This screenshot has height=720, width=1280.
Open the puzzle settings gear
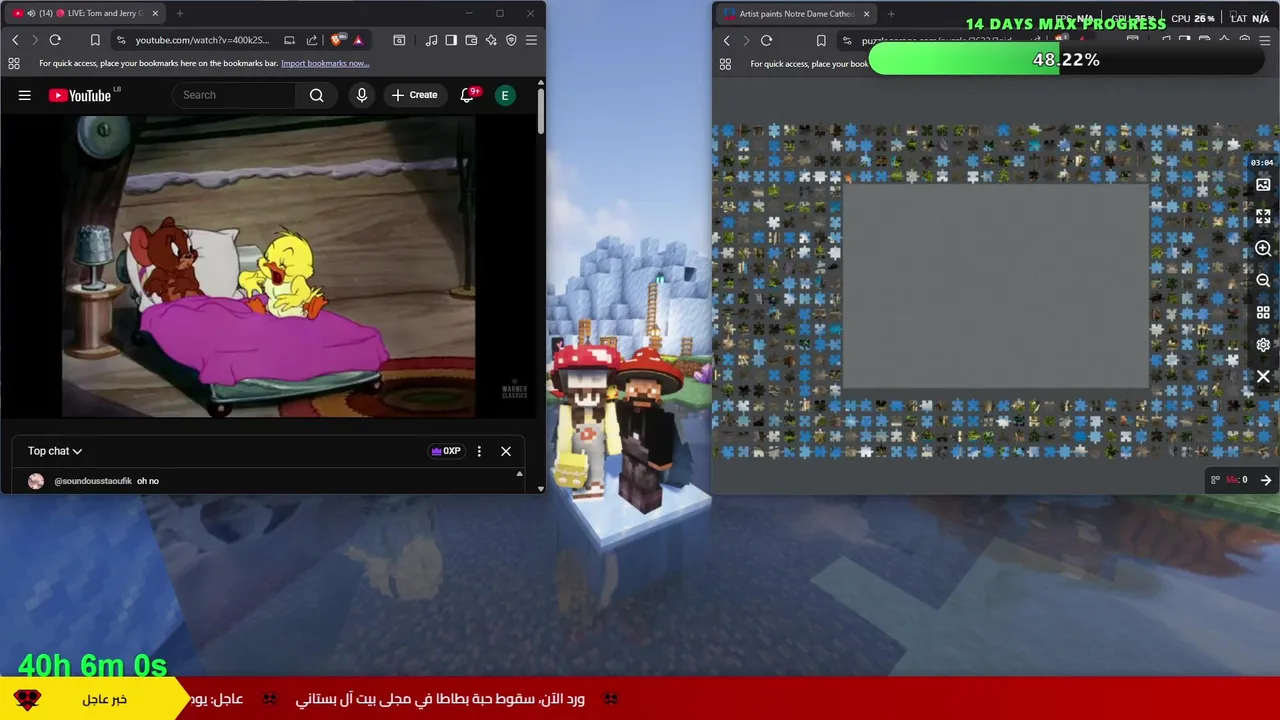(x=1263, y=344)
